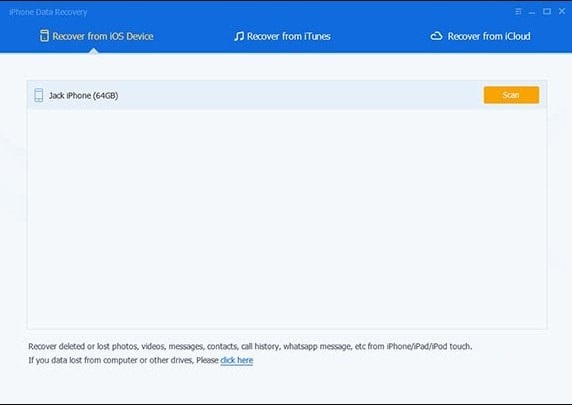The image size is (572, 405).
Task: Select the Recover from iCloud tab
Action: [480, 36]
